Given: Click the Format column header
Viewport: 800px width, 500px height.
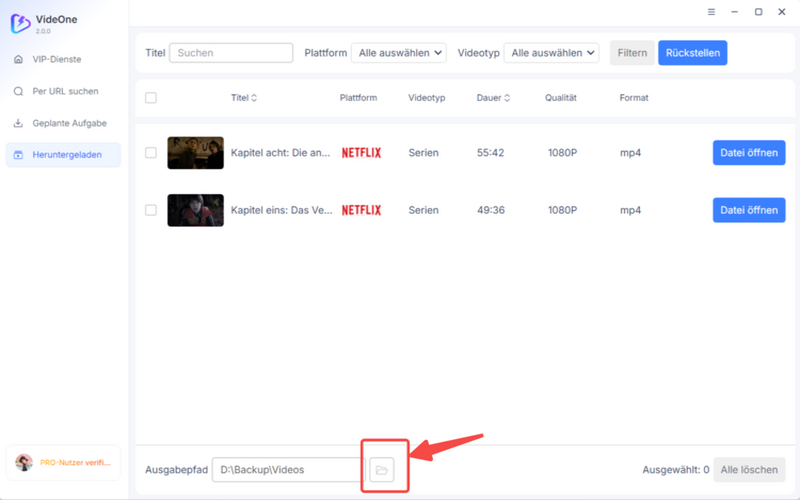Looking at the screenshot, I should point(634,97).
